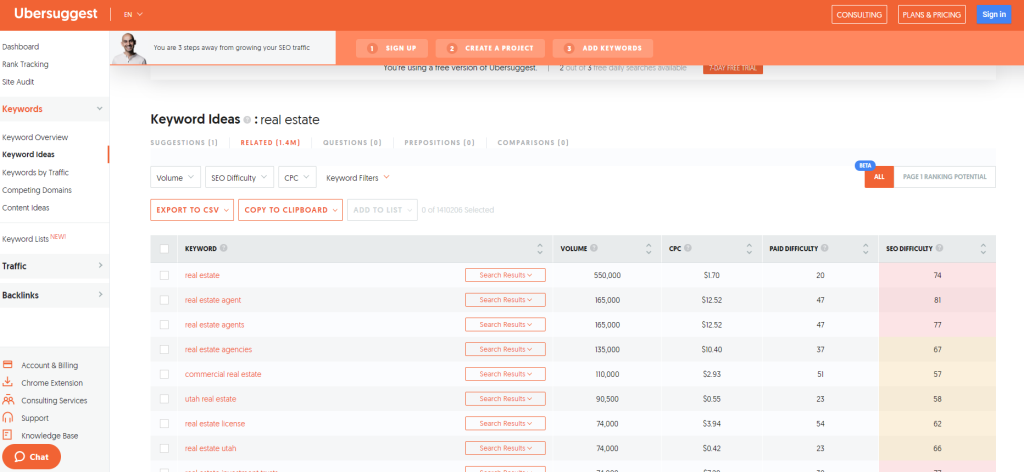The height and width of the screenshot is (472, 1024).
Task: Expand the Keyword Filters dropdown
Action: point(358,177)
